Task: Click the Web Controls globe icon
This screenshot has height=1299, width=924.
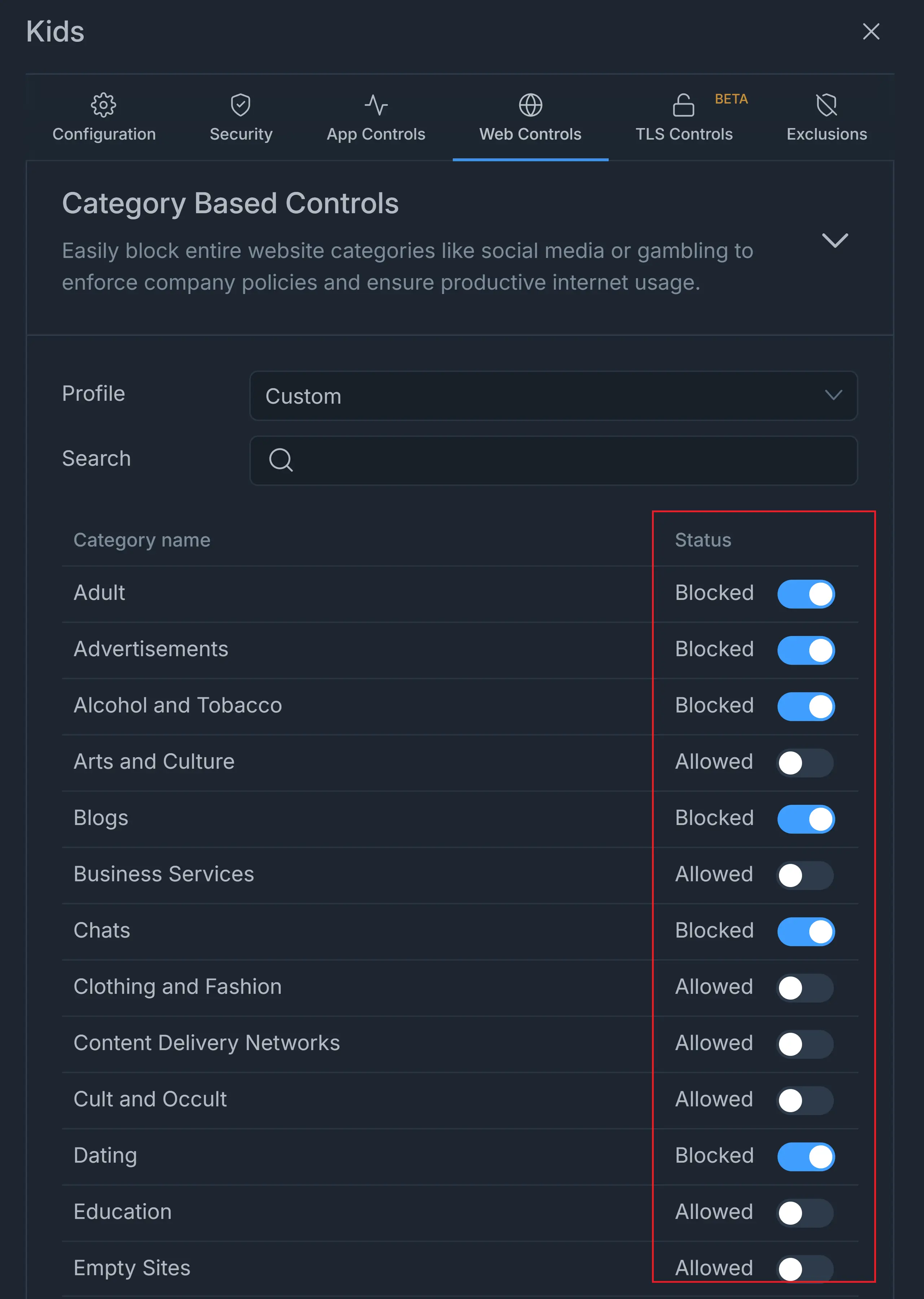Action: (x=530, y=105)
